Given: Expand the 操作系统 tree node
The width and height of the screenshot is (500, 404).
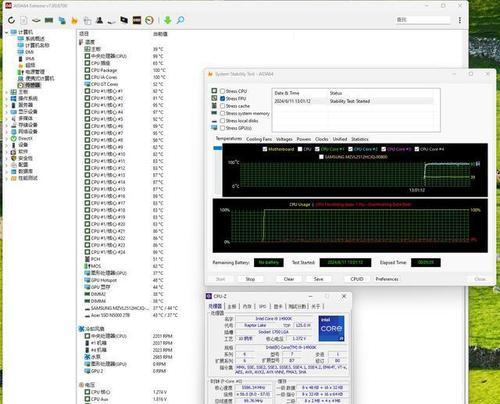Looking at the screenshot, I should pos(6,99).
